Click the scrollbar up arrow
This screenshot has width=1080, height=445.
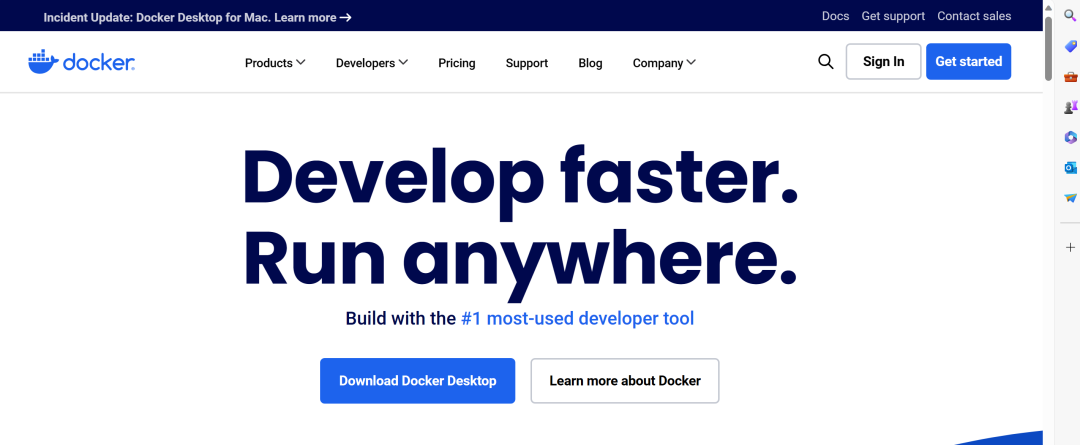click(x=1048, y=7)
